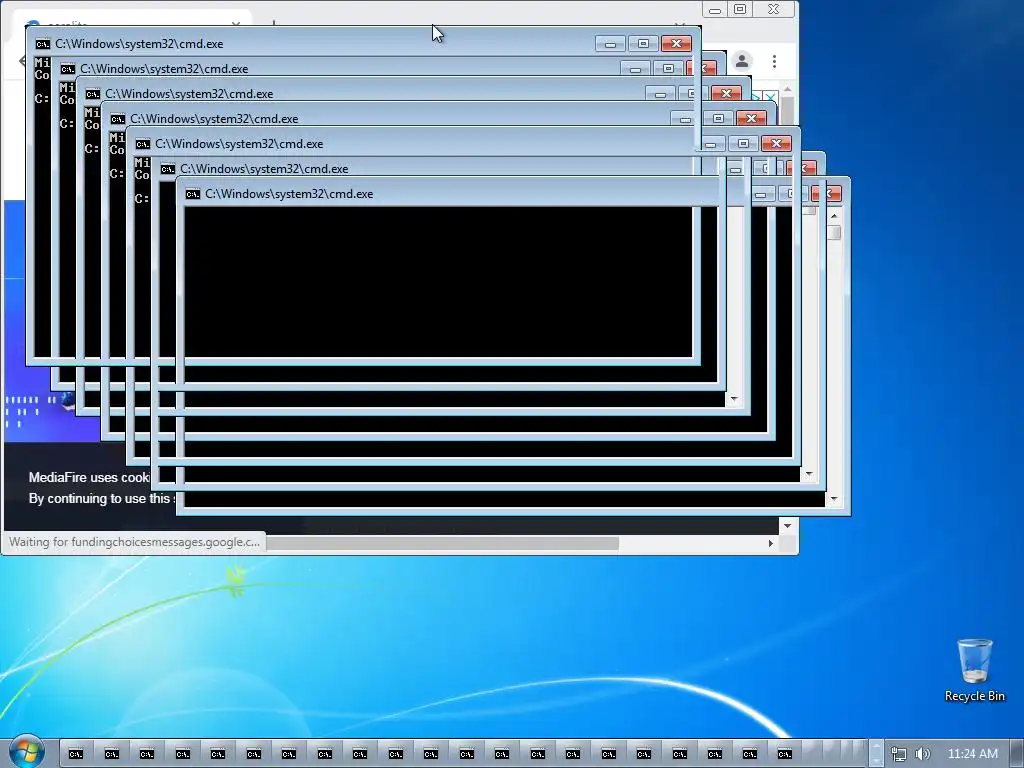Click the 'Waiting for fundingchoicesmessages' status text
The width and height of the screenshot is (1024, 768).
(x=134, y=542)
